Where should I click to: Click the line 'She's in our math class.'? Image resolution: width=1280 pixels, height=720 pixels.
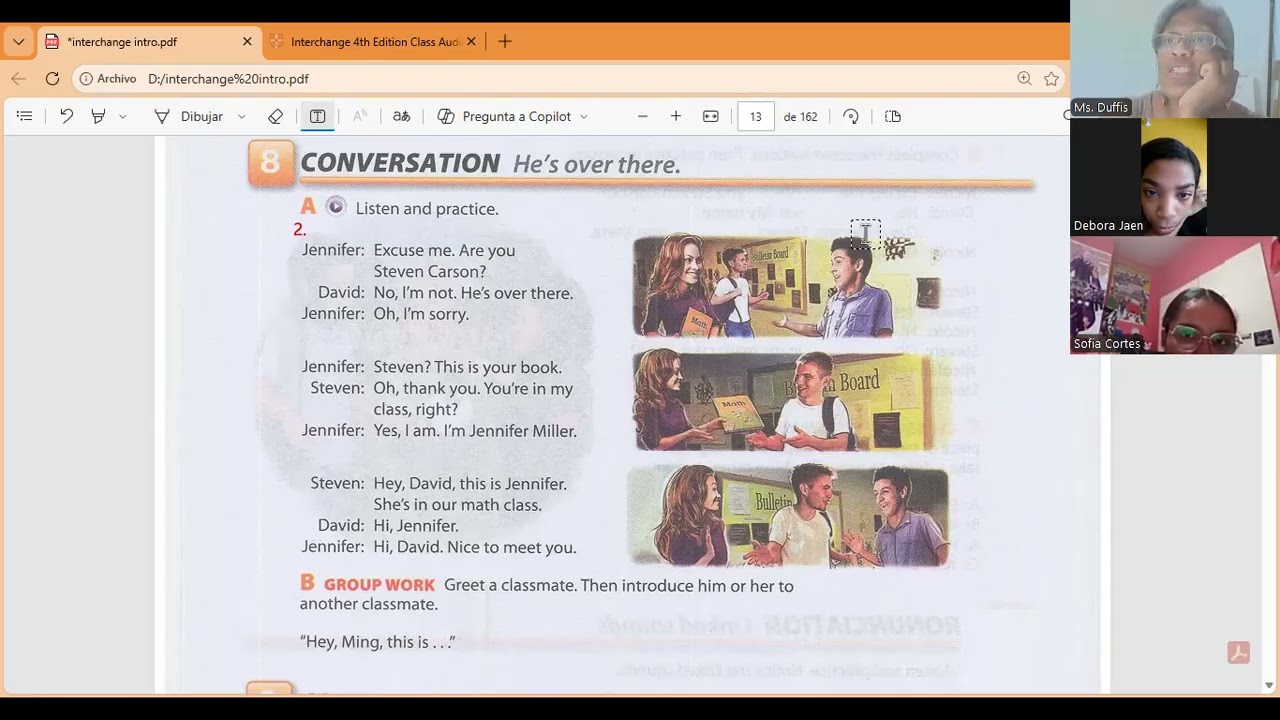pyautogui.click(x=458, y=505)
